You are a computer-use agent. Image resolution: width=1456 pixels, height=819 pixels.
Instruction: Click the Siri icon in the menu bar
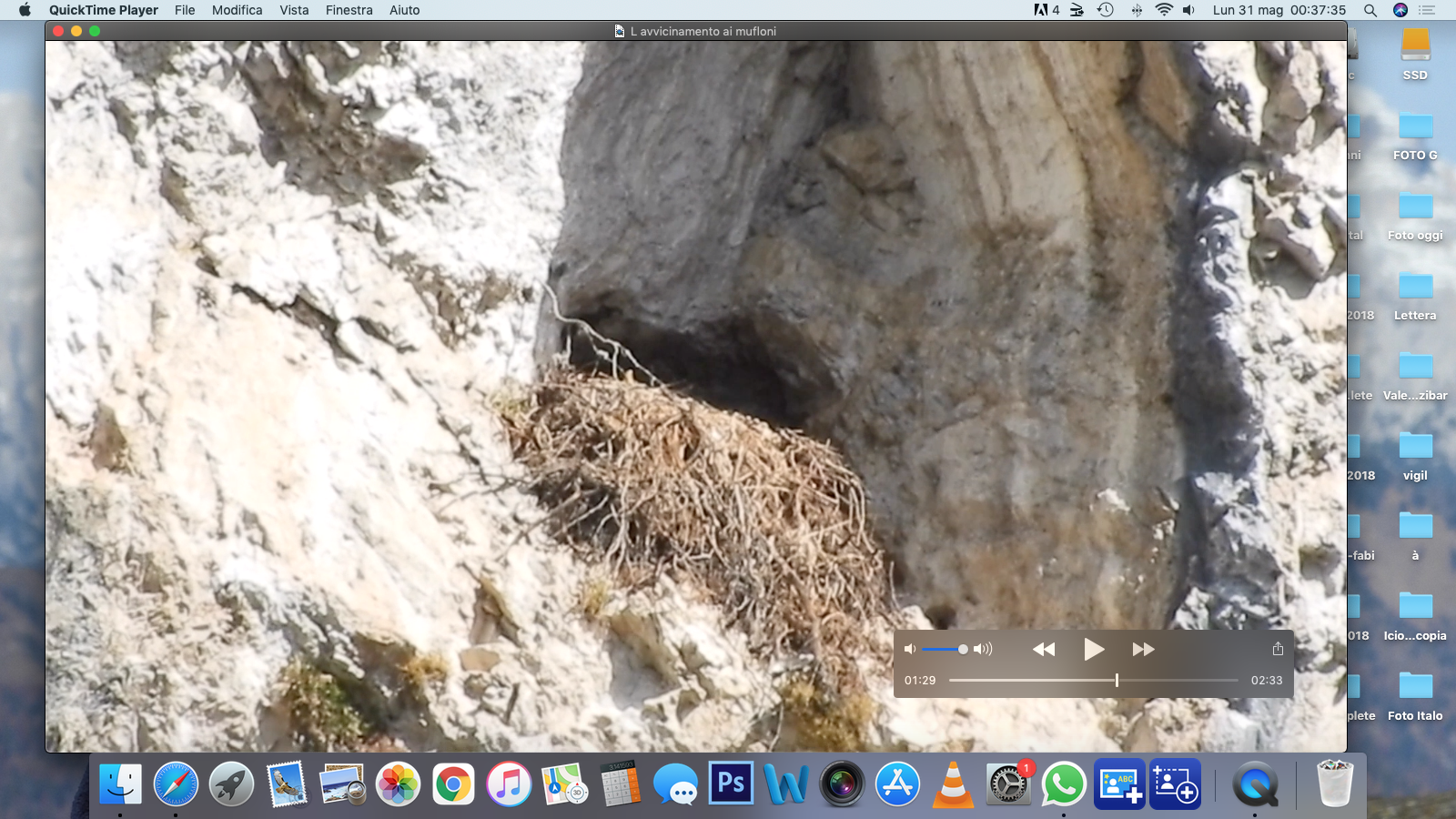point(1400,10)
